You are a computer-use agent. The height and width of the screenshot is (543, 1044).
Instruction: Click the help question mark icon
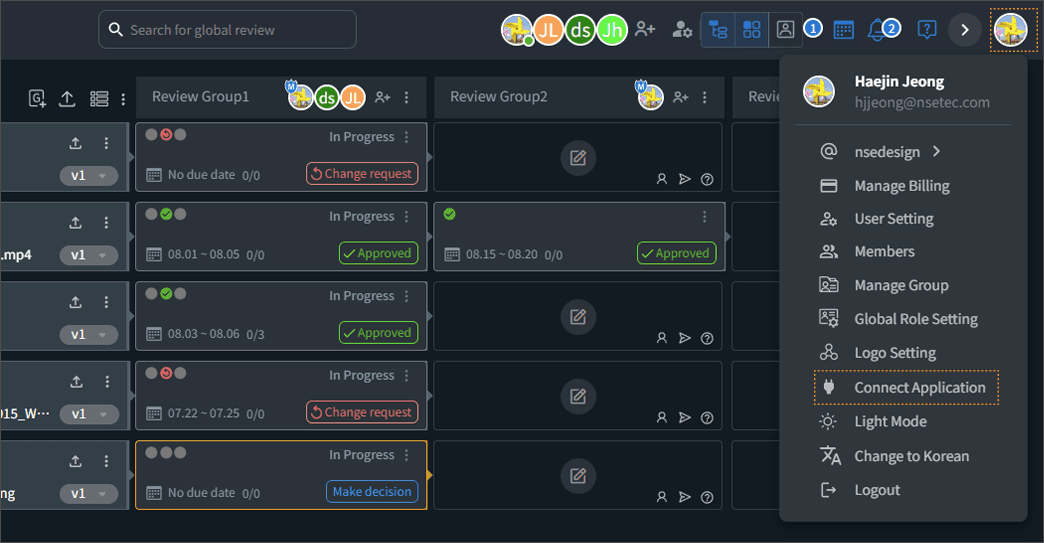tap(927, 30)
